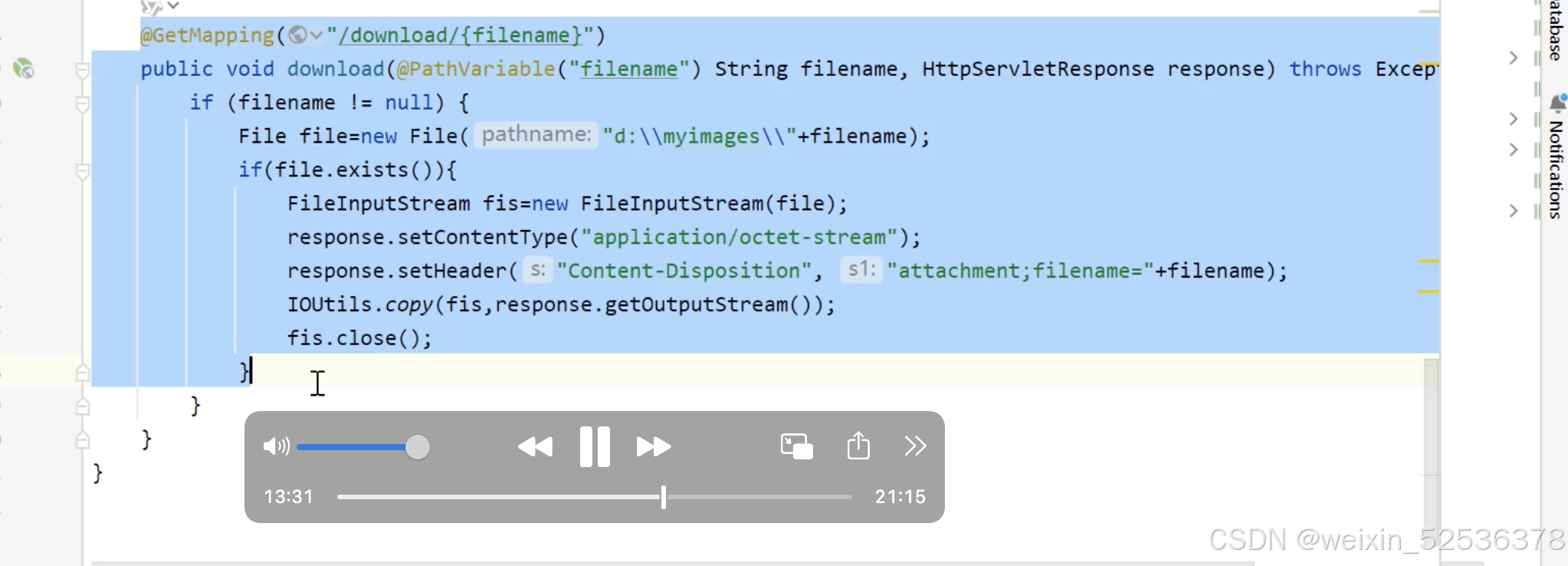Click the s1: parameter hint in setHeader
The width and height of the screenshot is (1568, 566).
tap(862, 269)
